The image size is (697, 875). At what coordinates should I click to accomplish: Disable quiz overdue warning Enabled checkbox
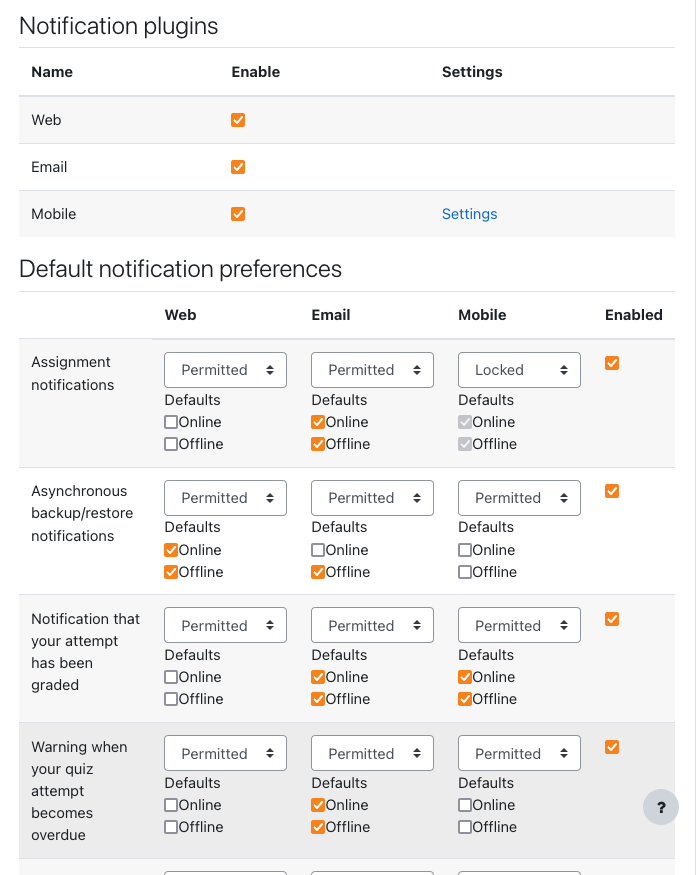612,747
